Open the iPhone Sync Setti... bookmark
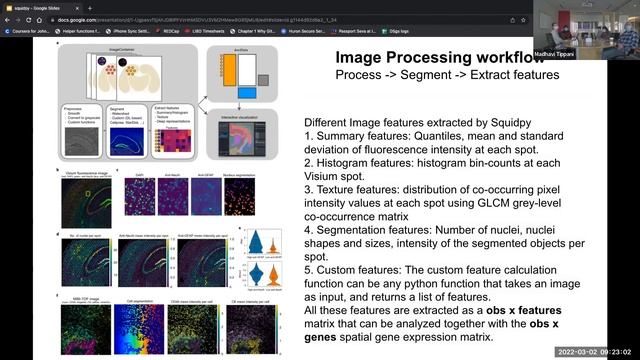The height and width of the screenshot is (360, 640). pos(128,31)
